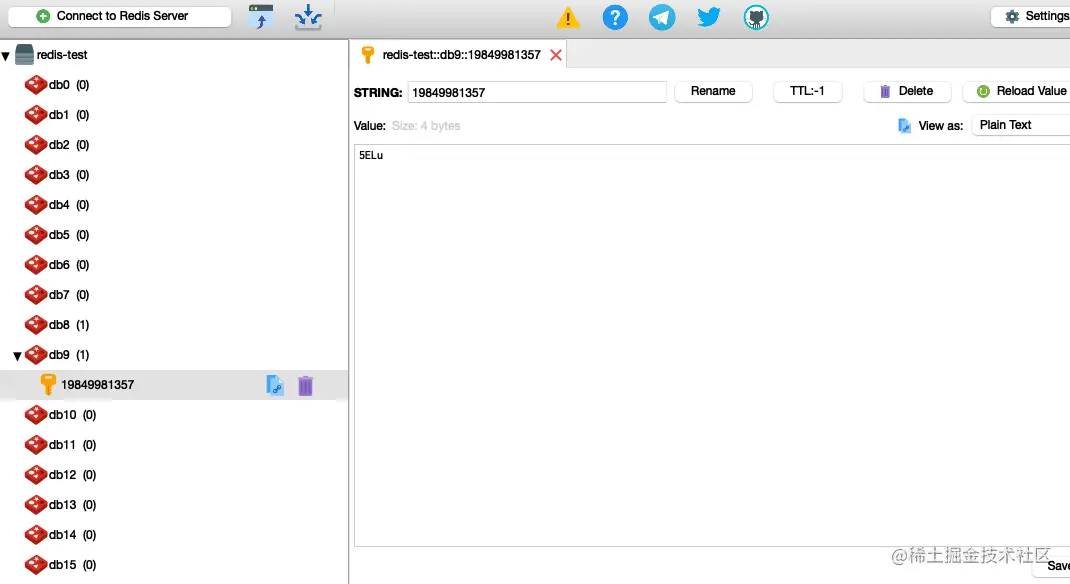Click Connect to Redis Server button

[119, 16]
